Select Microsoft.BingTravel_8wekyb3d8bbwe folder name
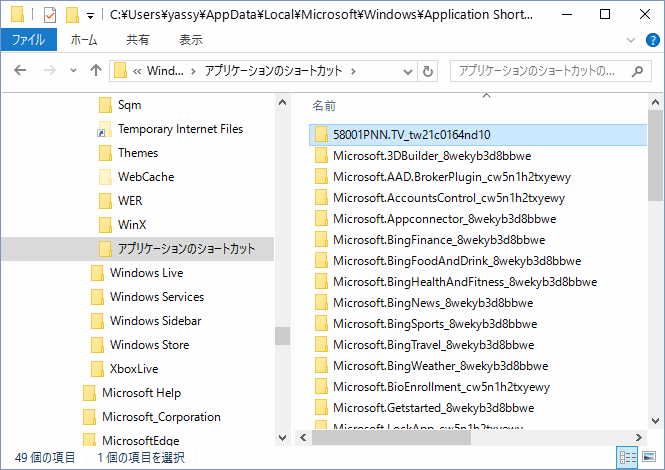Image resolution: width=665 pixels, height=470 pixels. [433, 345]
